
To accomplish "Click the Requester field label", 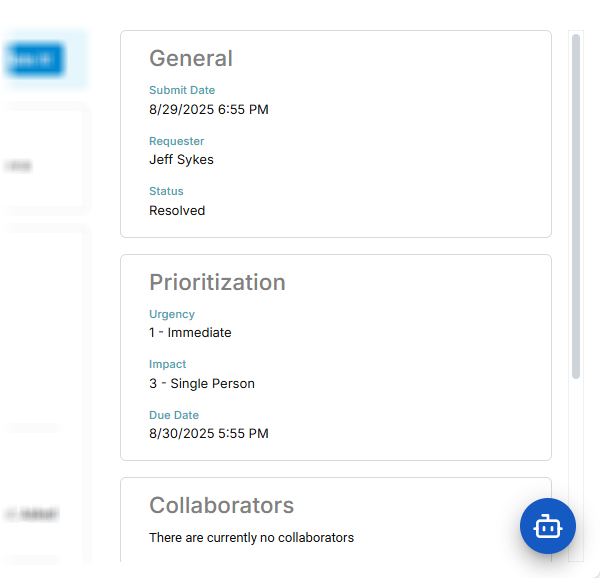I will click(x=176, y=141).
